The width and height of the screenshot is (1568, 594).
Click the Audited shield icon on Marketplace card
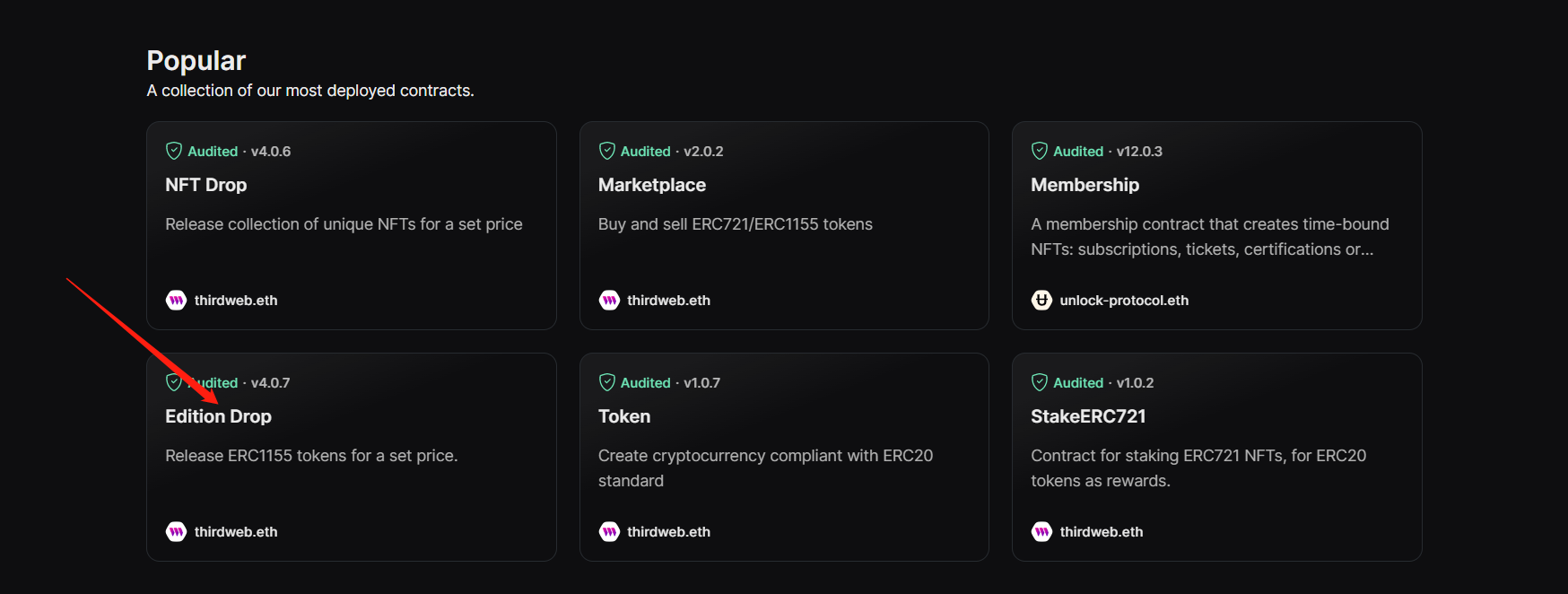[607, 151]
